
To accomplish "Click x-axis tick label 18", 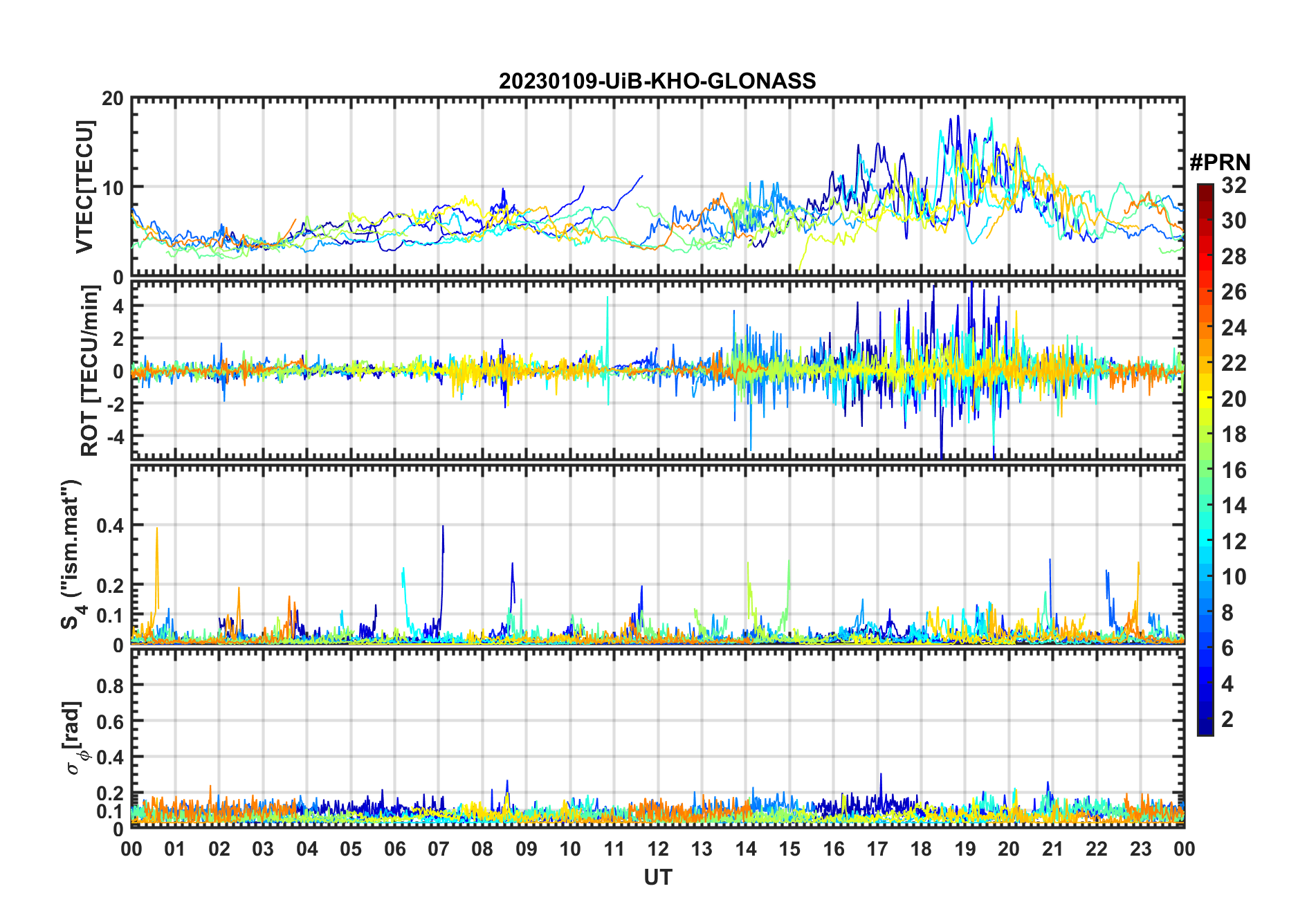I will point(921,849).
